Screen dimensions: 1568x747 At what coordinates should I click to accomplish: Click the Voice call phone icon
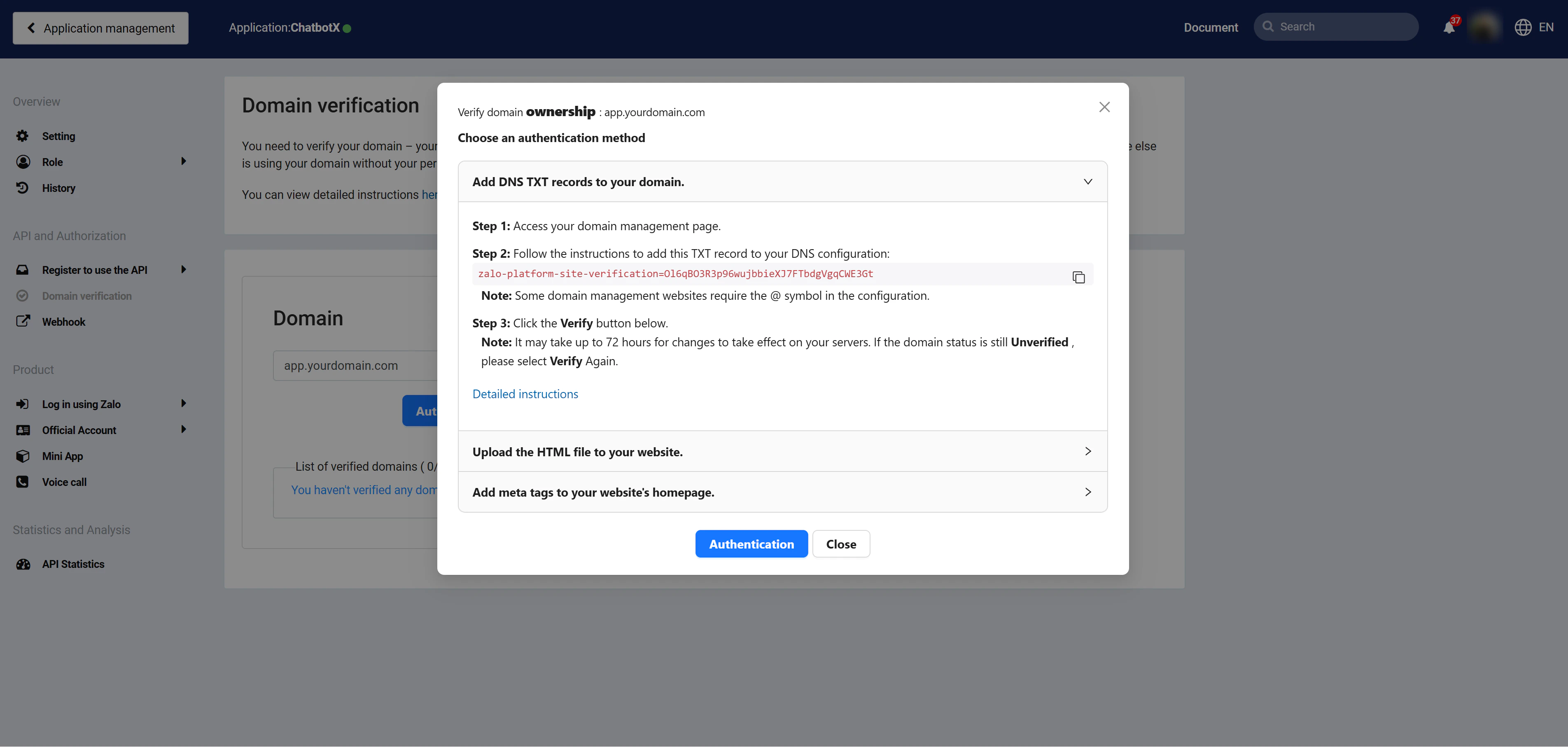pos(23,481)
